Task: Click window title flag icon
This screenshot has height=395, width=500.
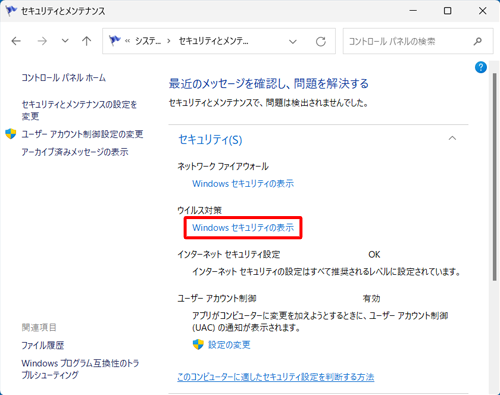Action: pos(11,11)
